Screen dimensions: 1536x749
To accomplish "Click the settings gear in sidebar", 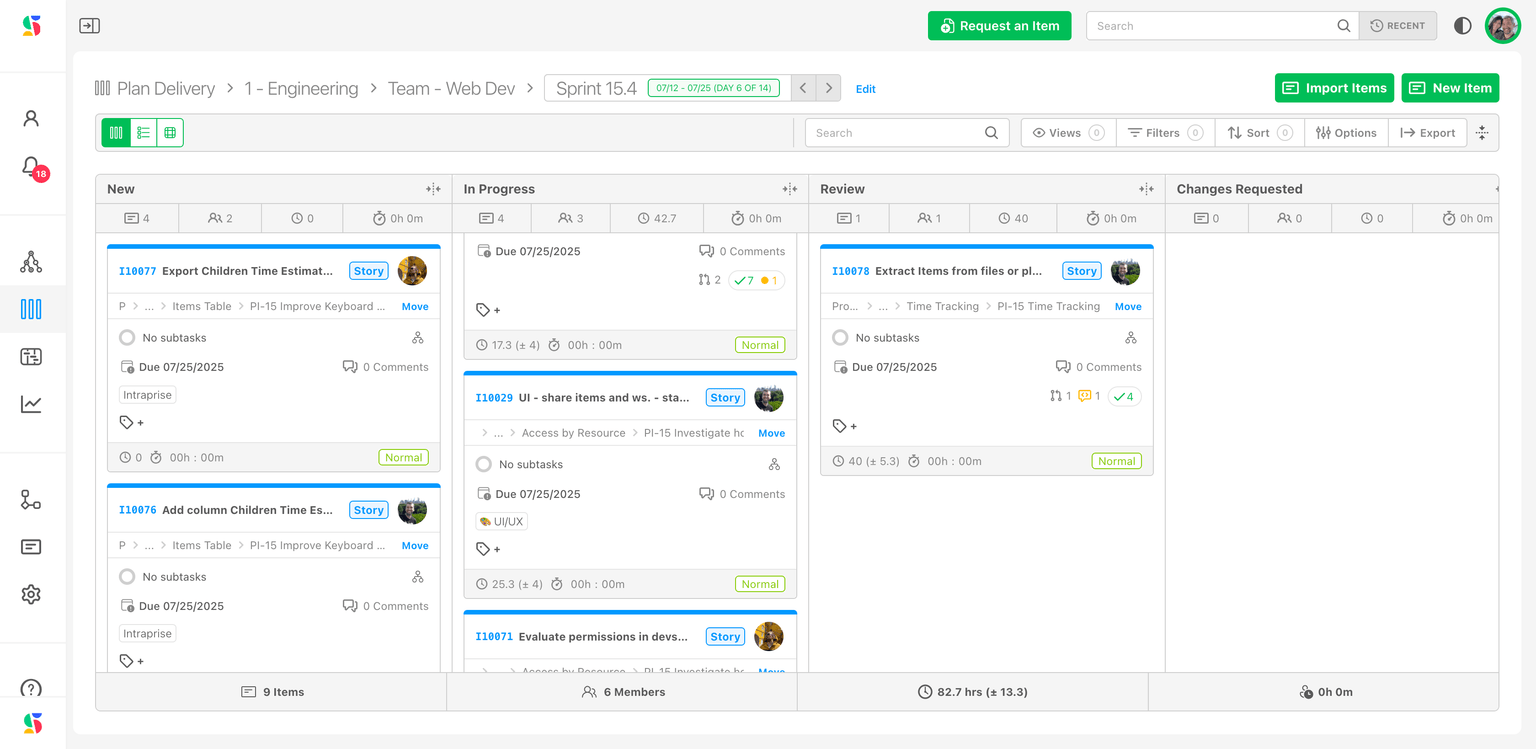I will (31, 594).
